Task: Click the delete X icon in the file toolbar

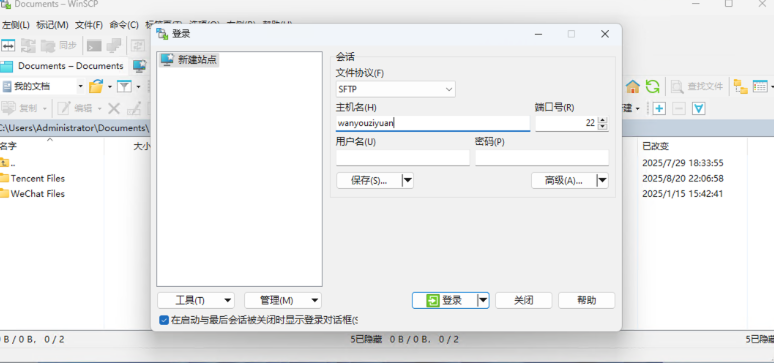Action: click(114, 108)
